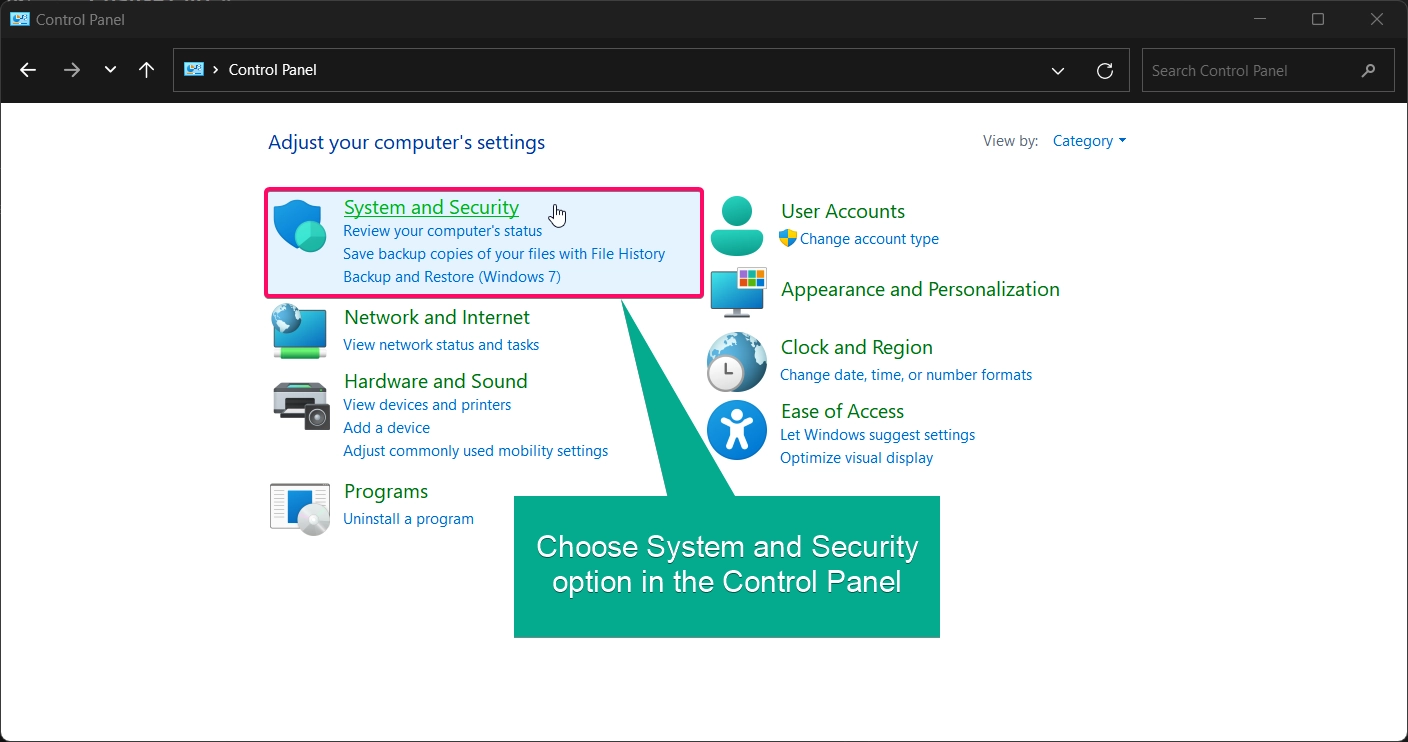Open Save backup copies with File History
This screenshot has height=742, width=1408.
504,254
